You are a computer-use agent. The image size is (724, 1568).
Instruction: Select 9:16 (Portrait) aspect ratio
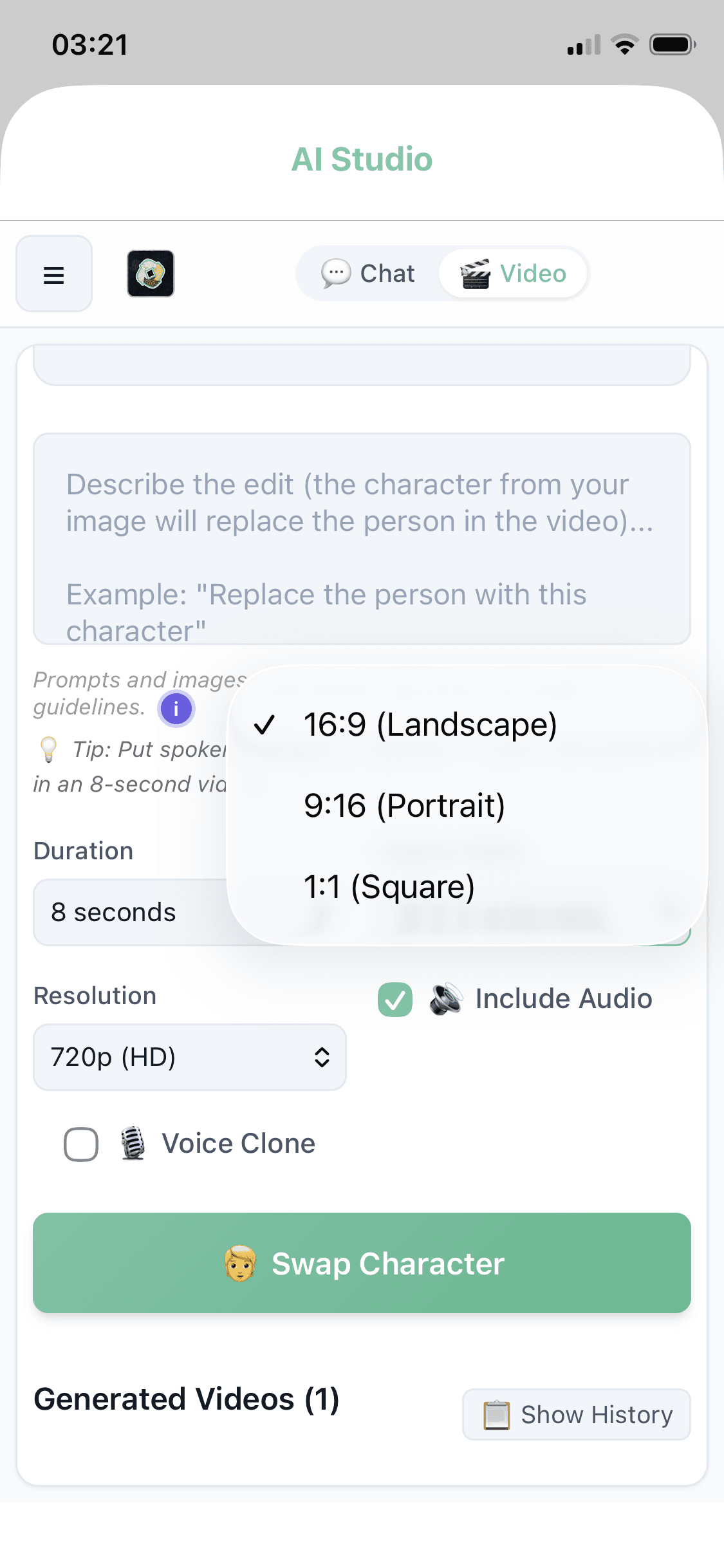coord(404,806)
